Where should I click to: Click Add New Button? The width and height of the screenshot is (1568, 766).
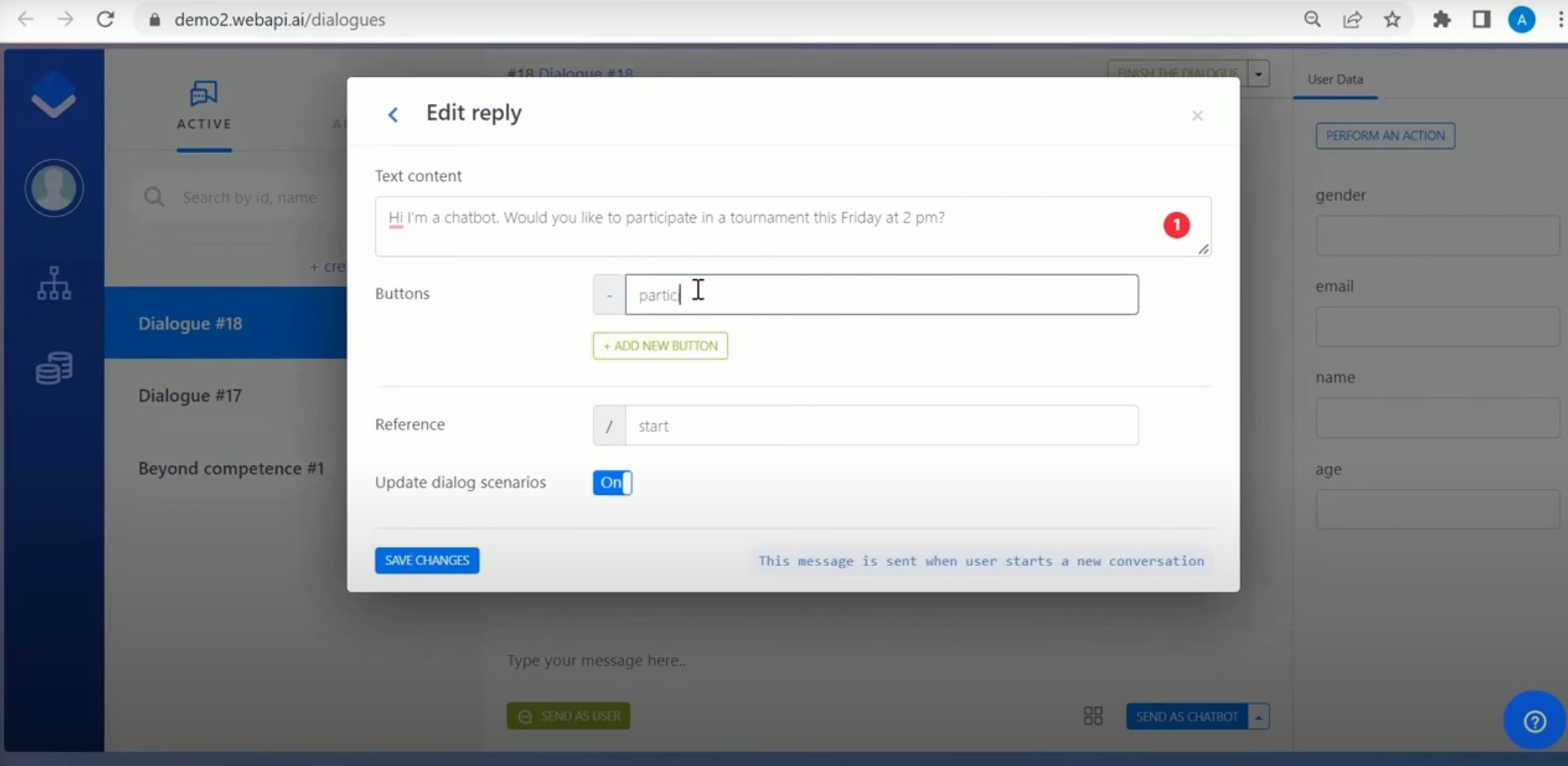(x=660, y=346)
